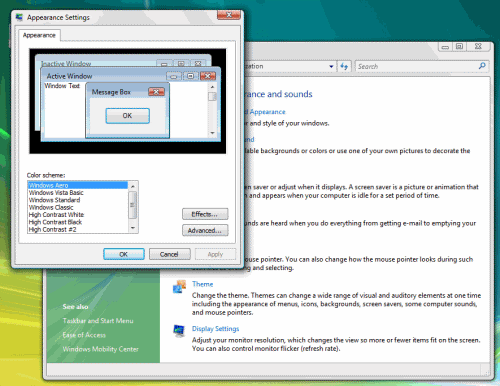Select the Appearance tab
This screenshot has height=386, width=500.
coord(39,35)
